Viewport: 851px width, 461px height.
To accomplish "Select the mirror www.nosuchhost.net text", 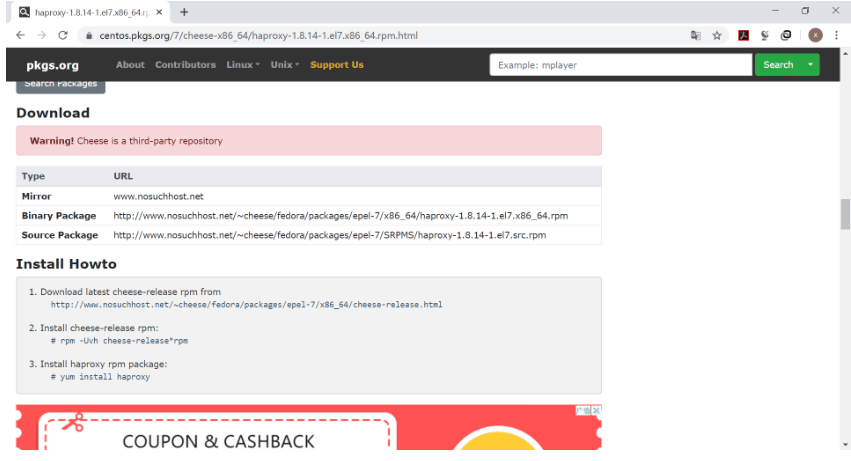I will tap(158, 197).
